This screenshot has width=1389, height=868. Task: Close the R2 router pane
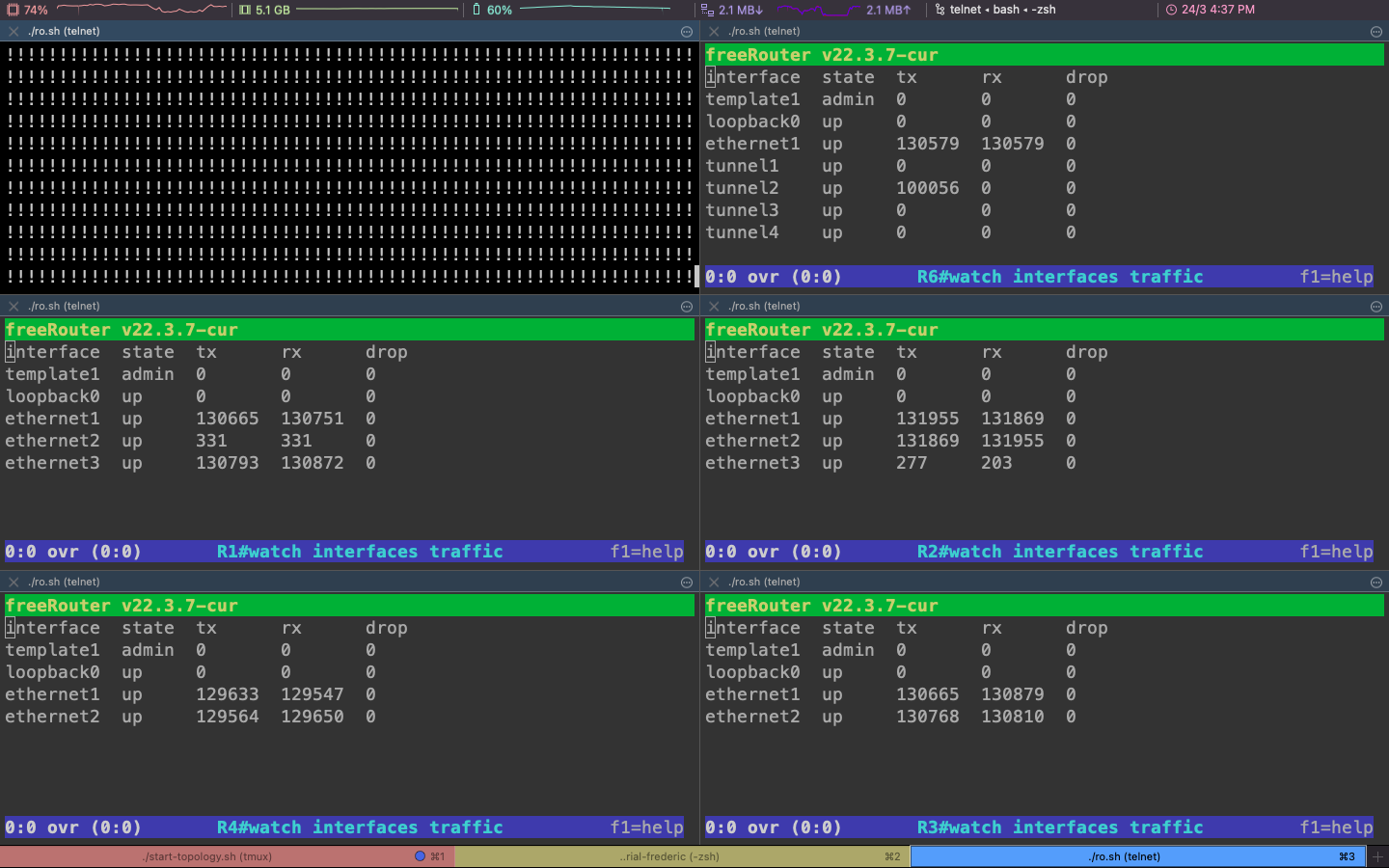tap(714, 307)
